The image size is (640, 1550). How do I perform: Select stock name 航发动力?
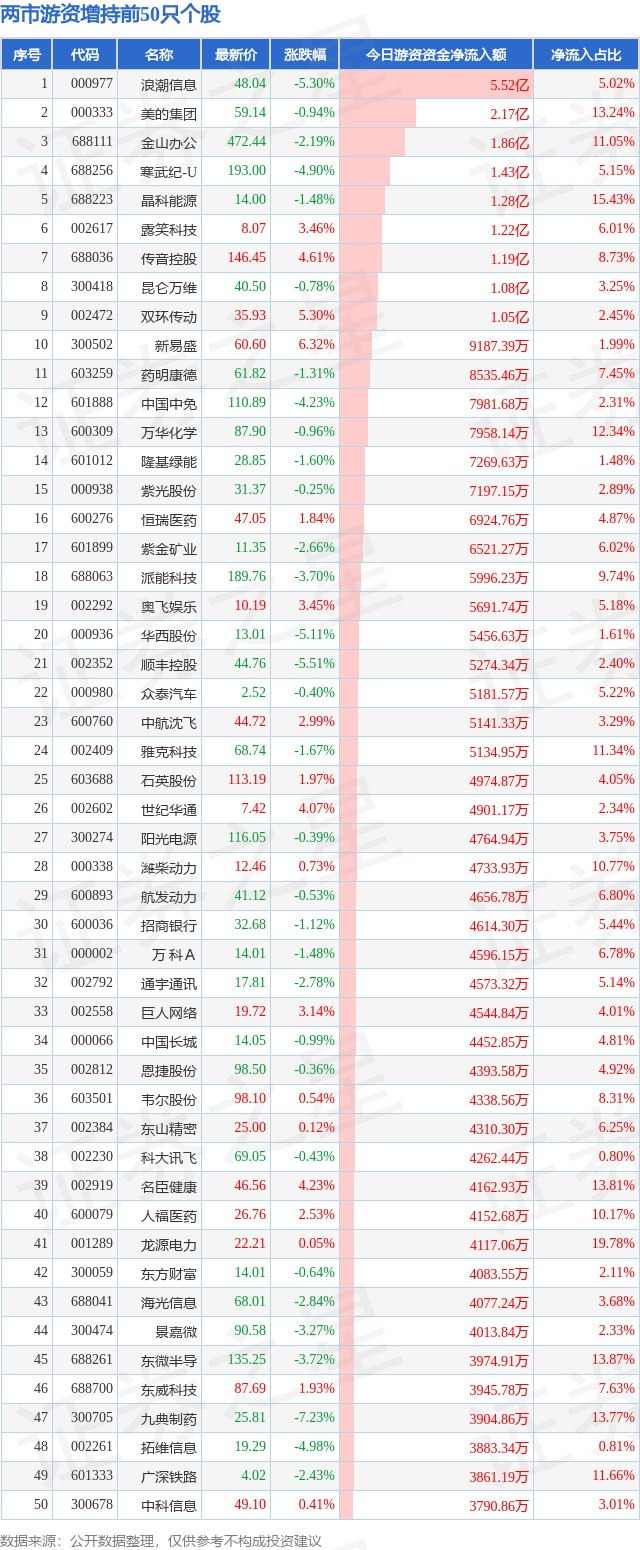tap(170, 897)
